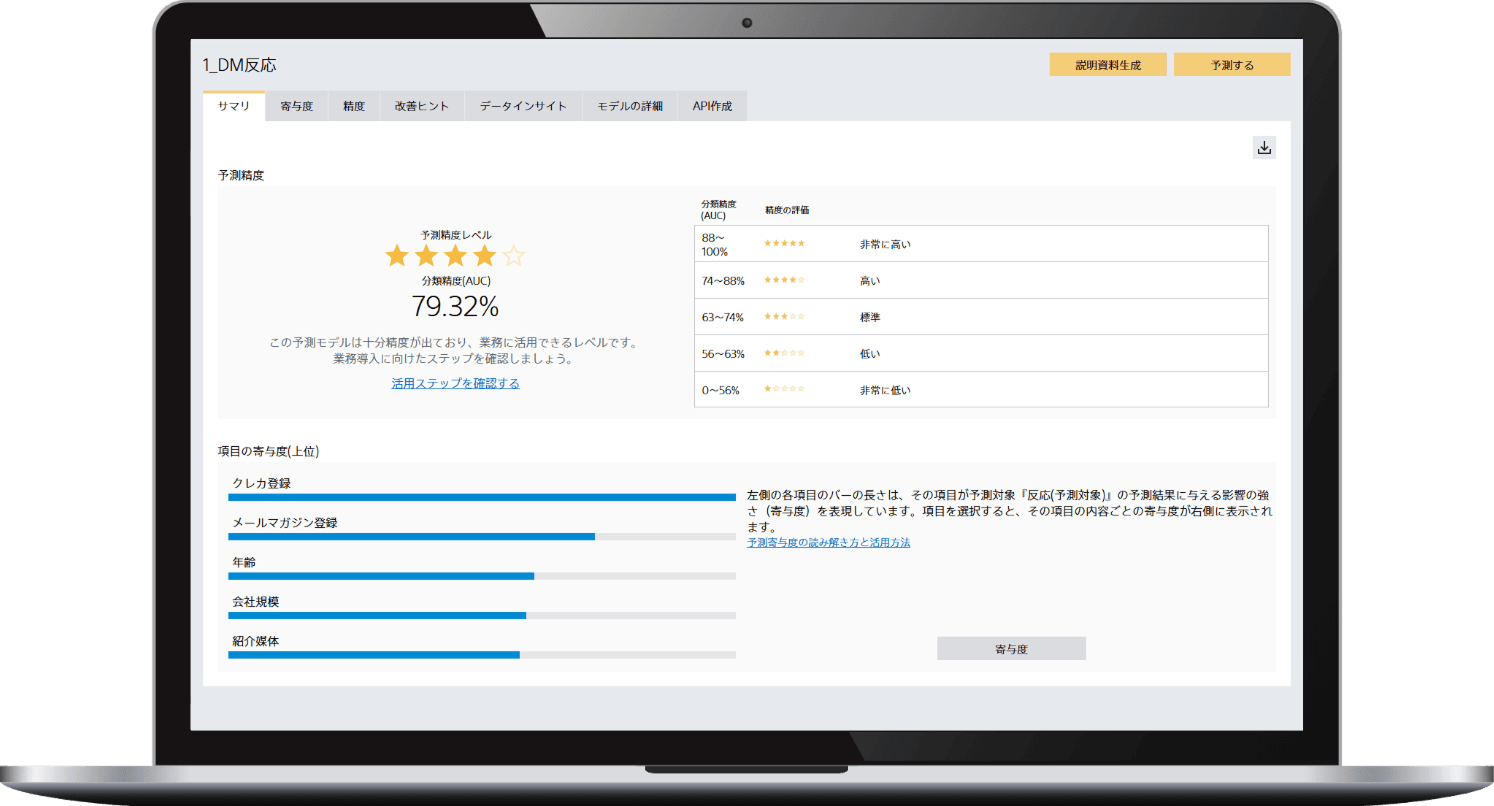
Task: Click the 予測する button
Action: point(1232,63)
